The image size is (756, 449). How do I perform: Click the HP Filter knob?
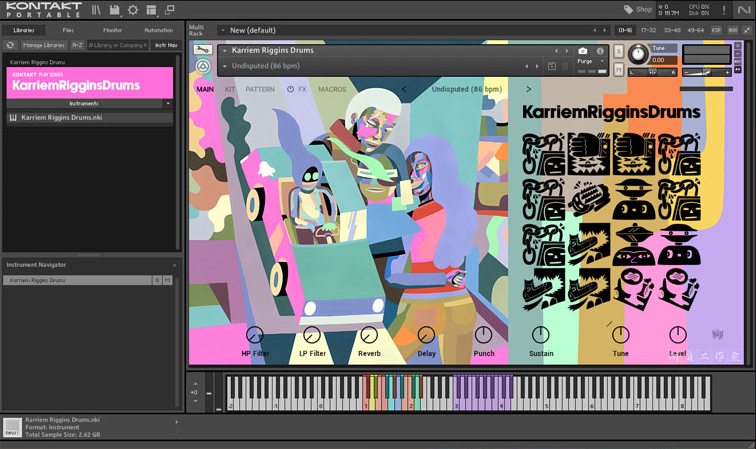click(x=255, y=335)
